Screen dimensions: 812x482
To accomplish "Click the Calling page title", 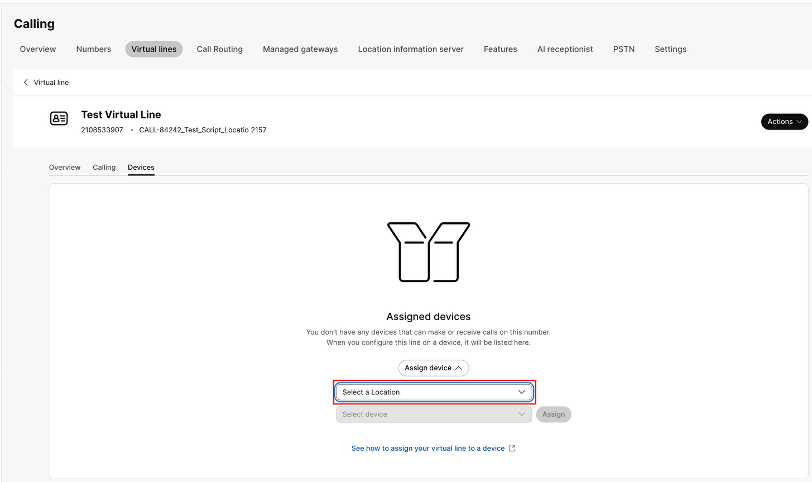I will click(34, 24).
